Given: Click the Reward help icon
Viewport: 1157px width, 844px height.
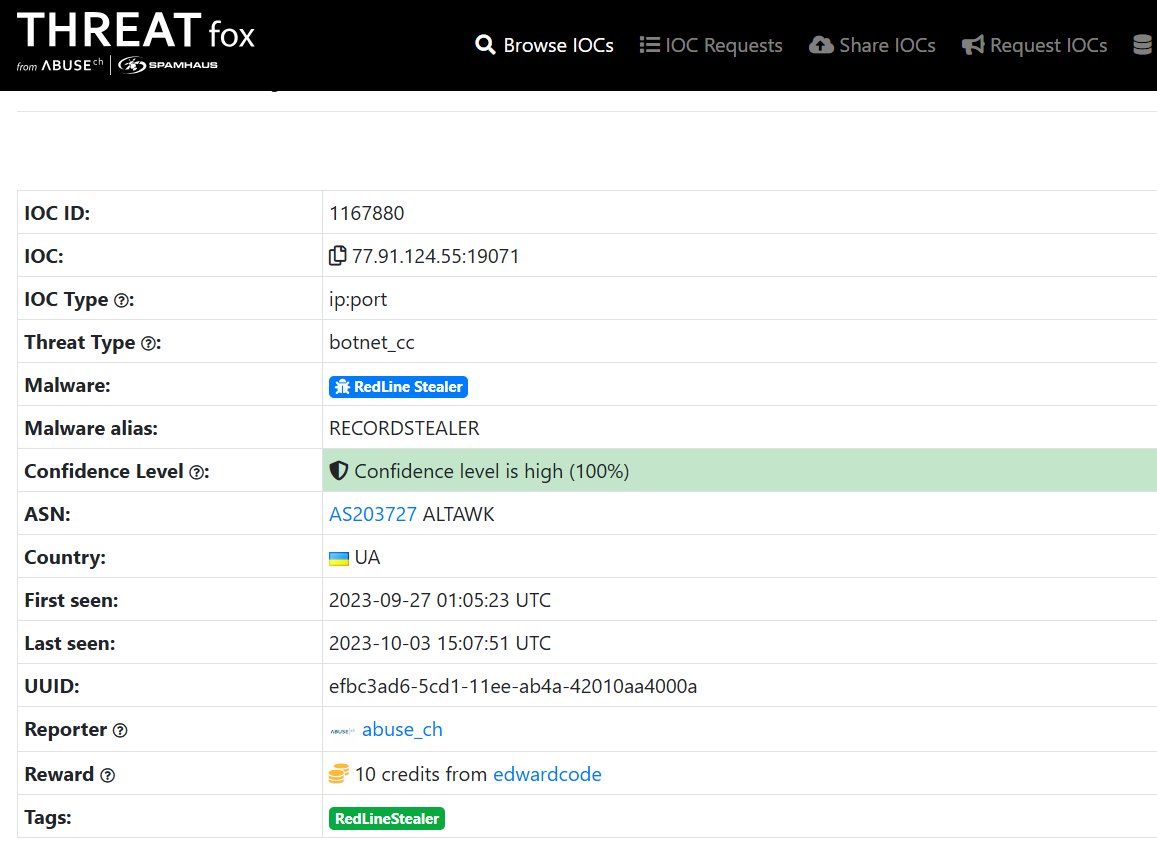Looking at the screenshot, I should tap(108, 775).
